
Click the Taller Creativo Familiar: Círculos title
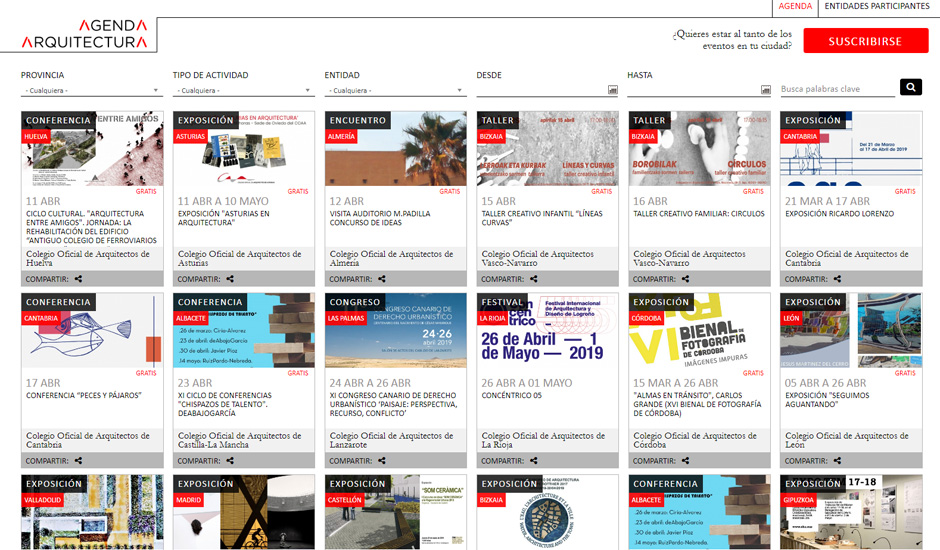(x=698, y=214)
